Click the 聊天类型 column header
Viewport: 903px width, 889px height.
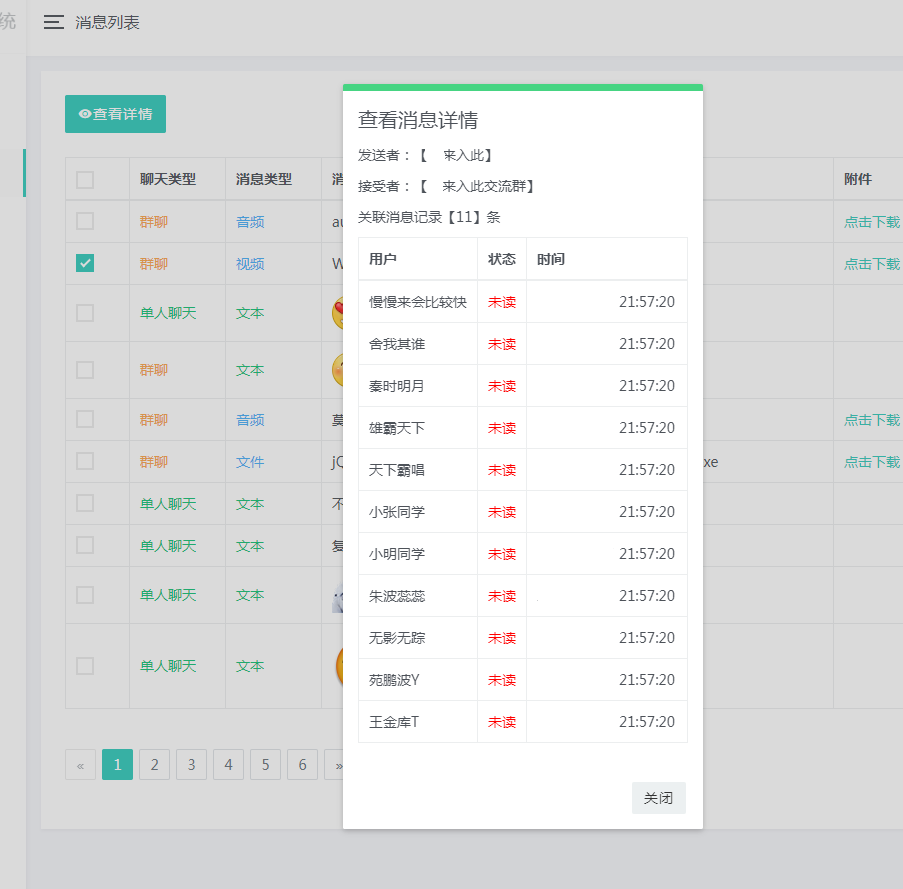[168, 180]
